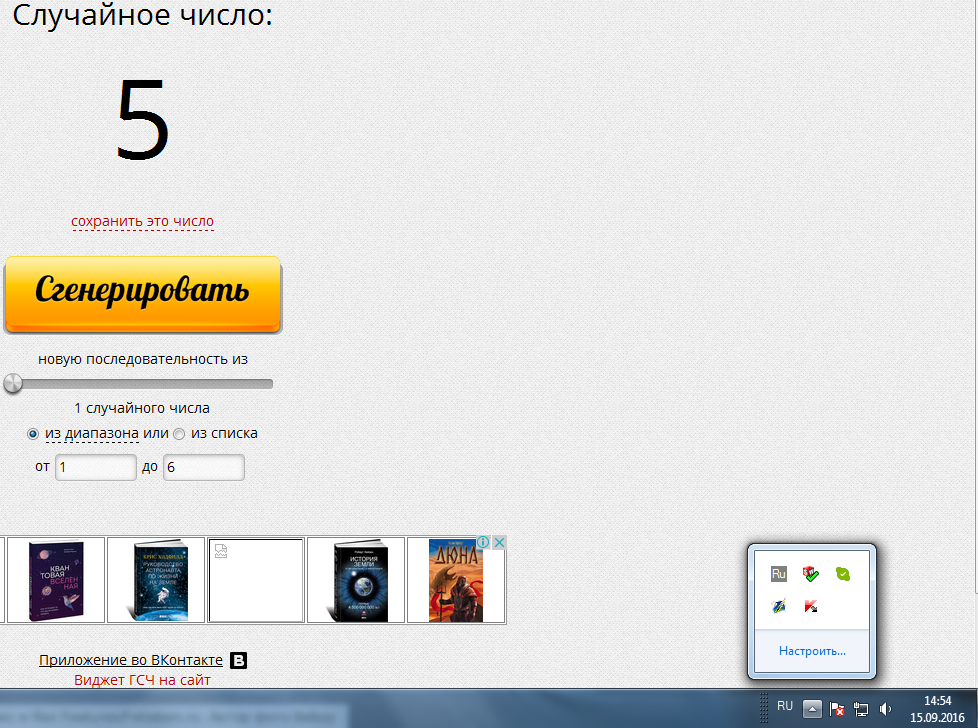Click the ad info icon
The width and height of the screenshot is (978, 728).
point(484,542)
